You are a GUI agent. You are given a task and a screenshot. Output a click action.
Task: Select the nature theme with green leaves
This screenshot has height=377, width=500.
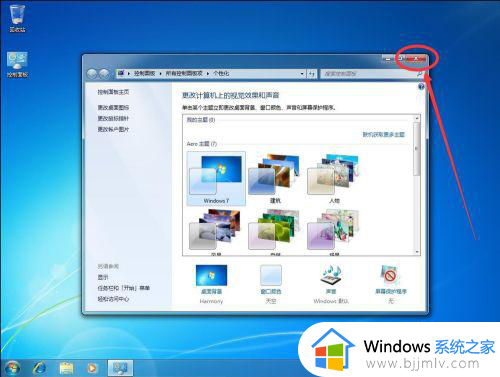pyautogui.click(x=275, y=231)
